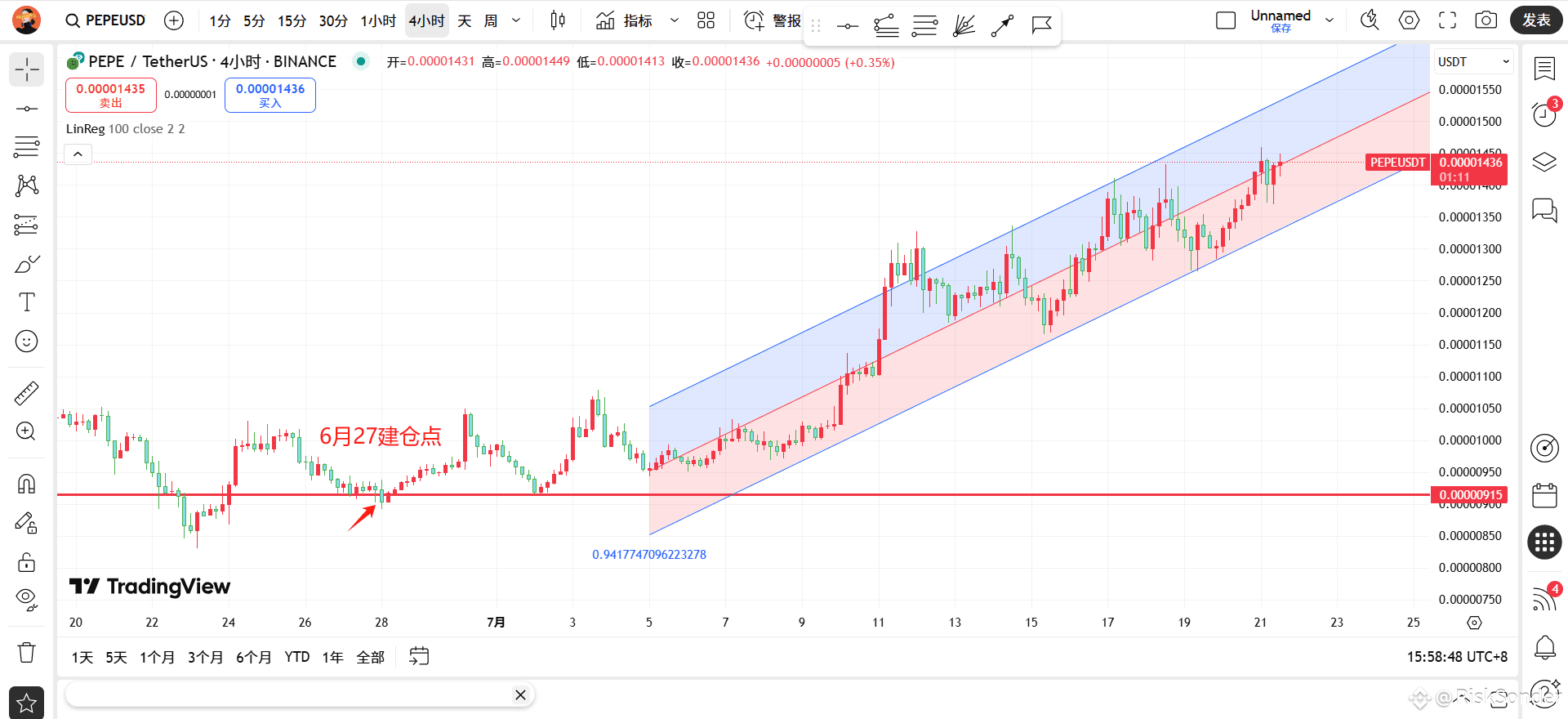
Task: Select the 3个月 date range
Action: point(205,657)
